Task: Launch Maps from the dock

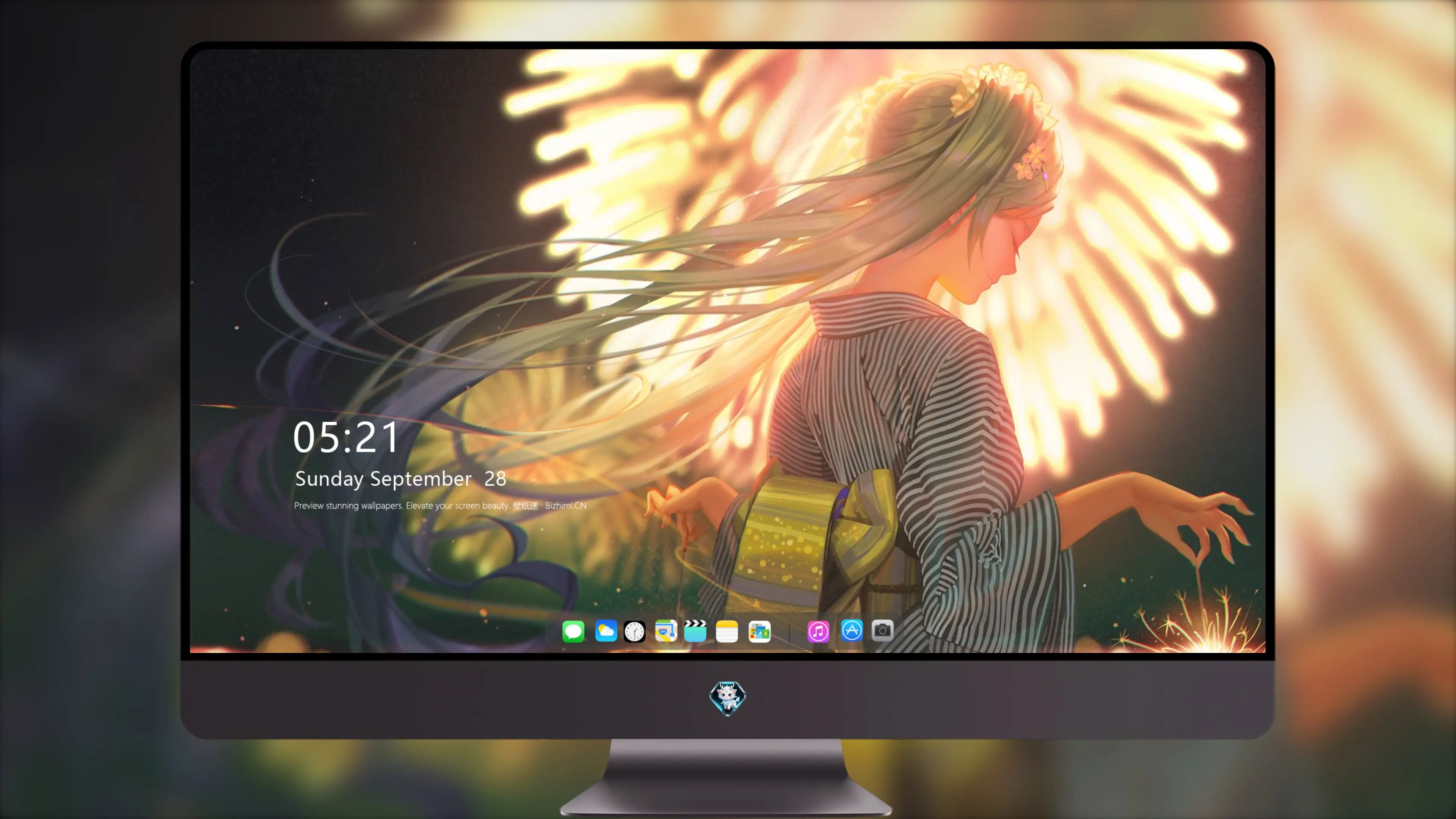Action: (666, 631)
